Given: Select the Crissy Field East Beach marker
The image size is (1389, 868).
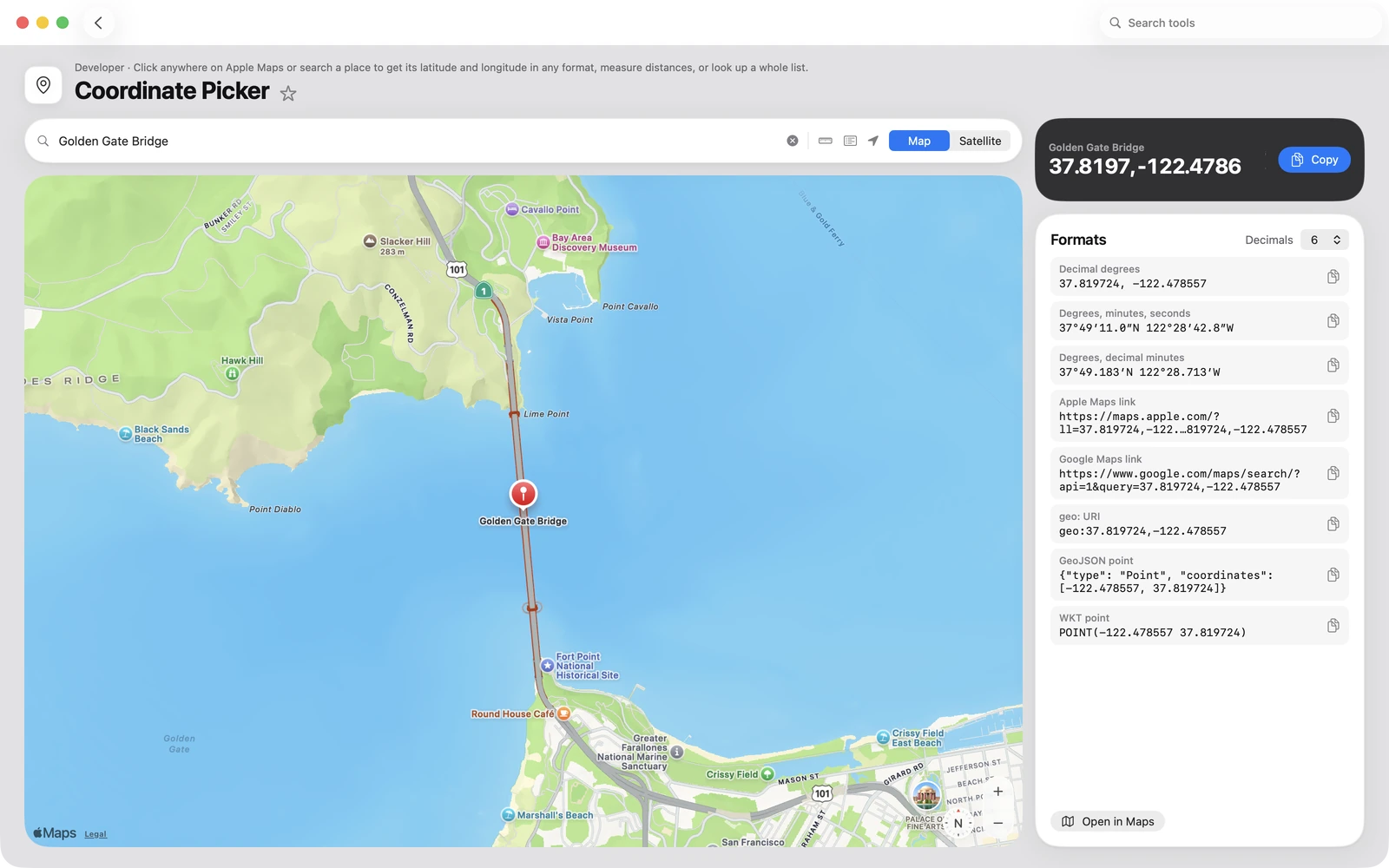Looking at the screenshot, I should [883, 738].
